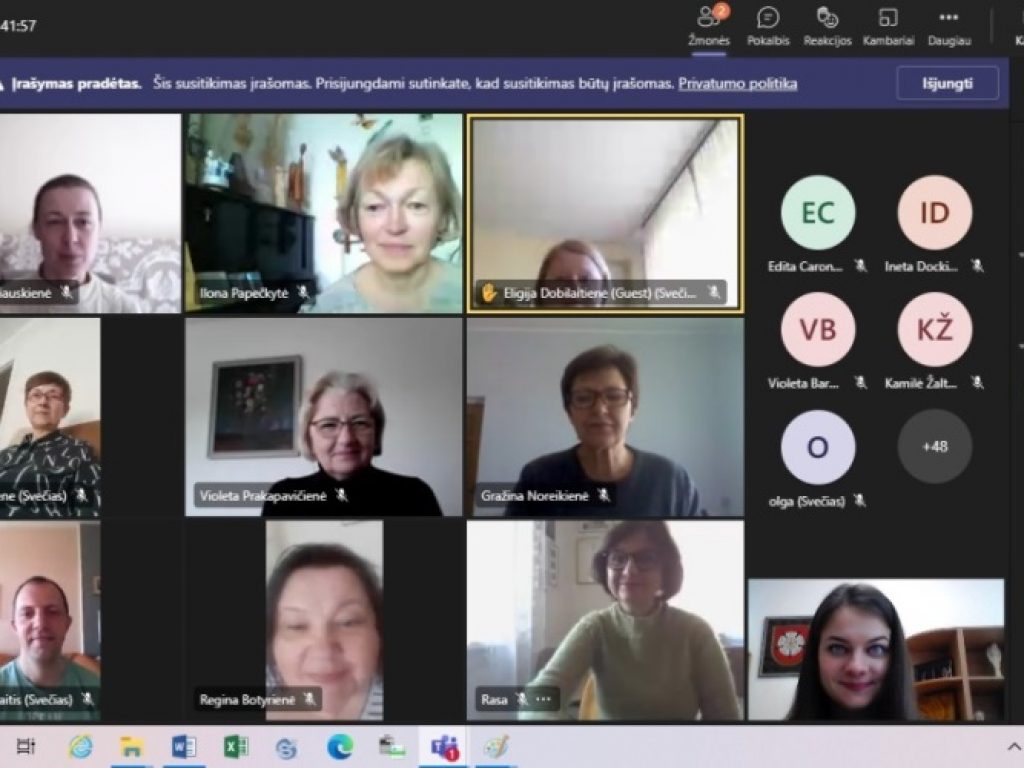Image resolution: width=1024 pixels, height=768 pixels.
Task: Open the Pokalbis chat panel
Action: [x=768, y=26]
